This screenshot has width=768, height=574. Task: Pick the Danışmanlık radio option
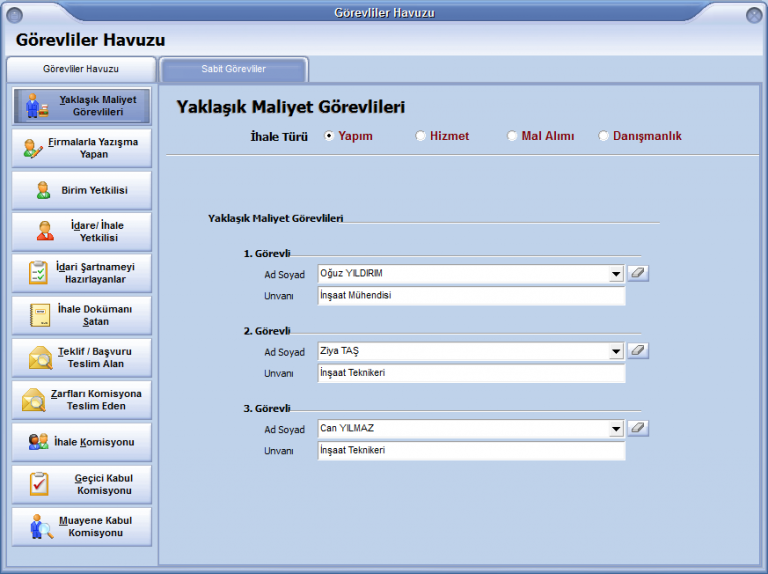coord(603,136)
